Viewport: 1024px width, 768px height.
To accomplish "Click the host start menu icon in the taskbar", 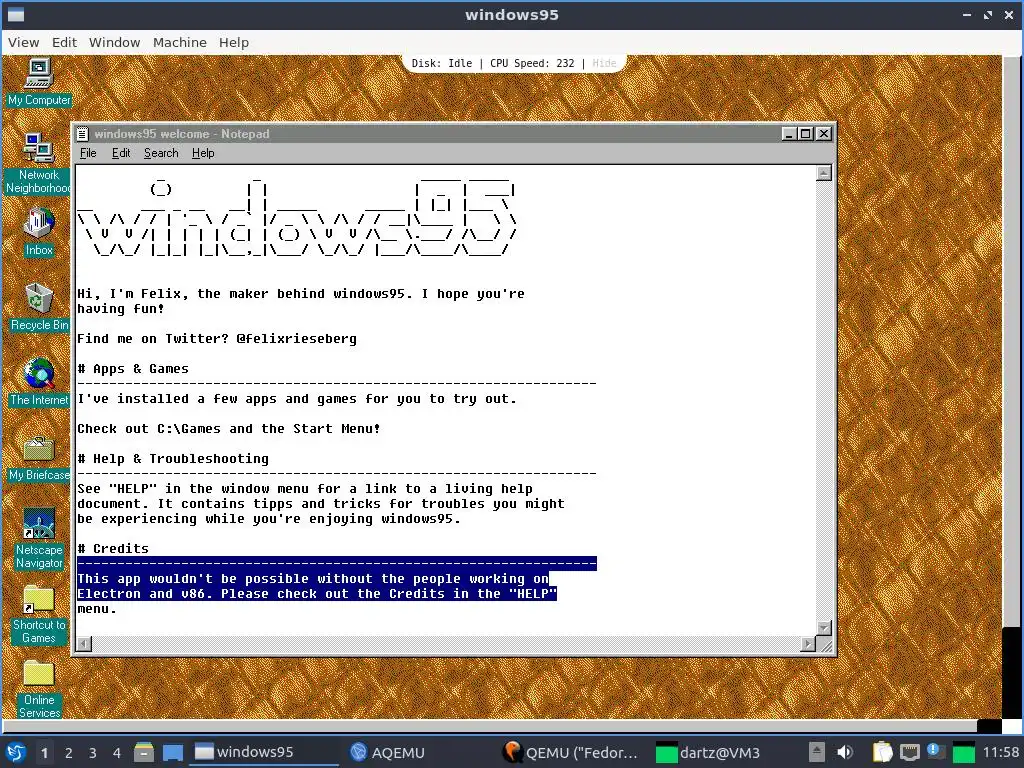I will [x=16, y=752].
